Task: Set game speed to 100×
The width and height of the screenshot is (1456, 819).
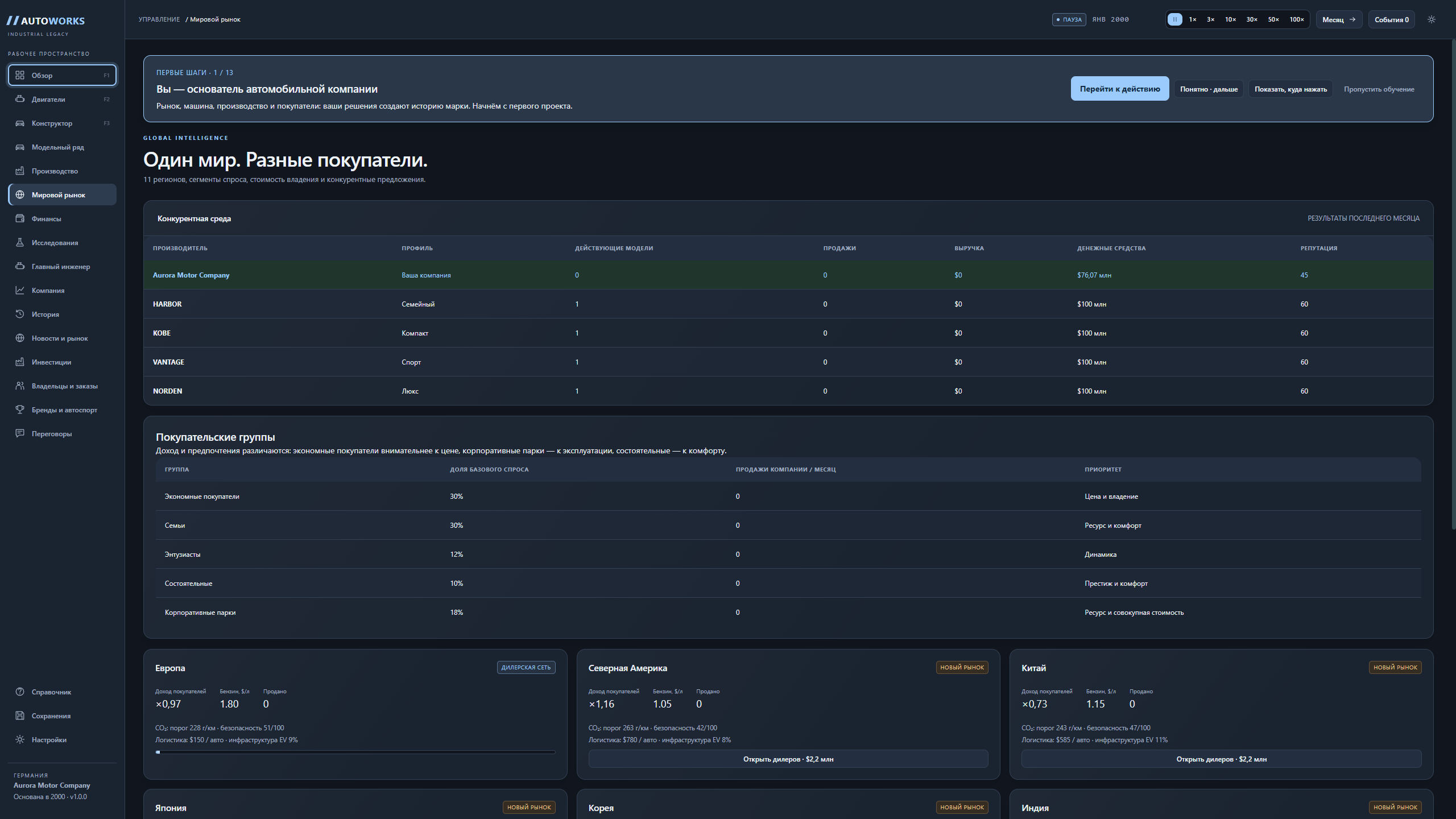Action: coord(1297,19)
